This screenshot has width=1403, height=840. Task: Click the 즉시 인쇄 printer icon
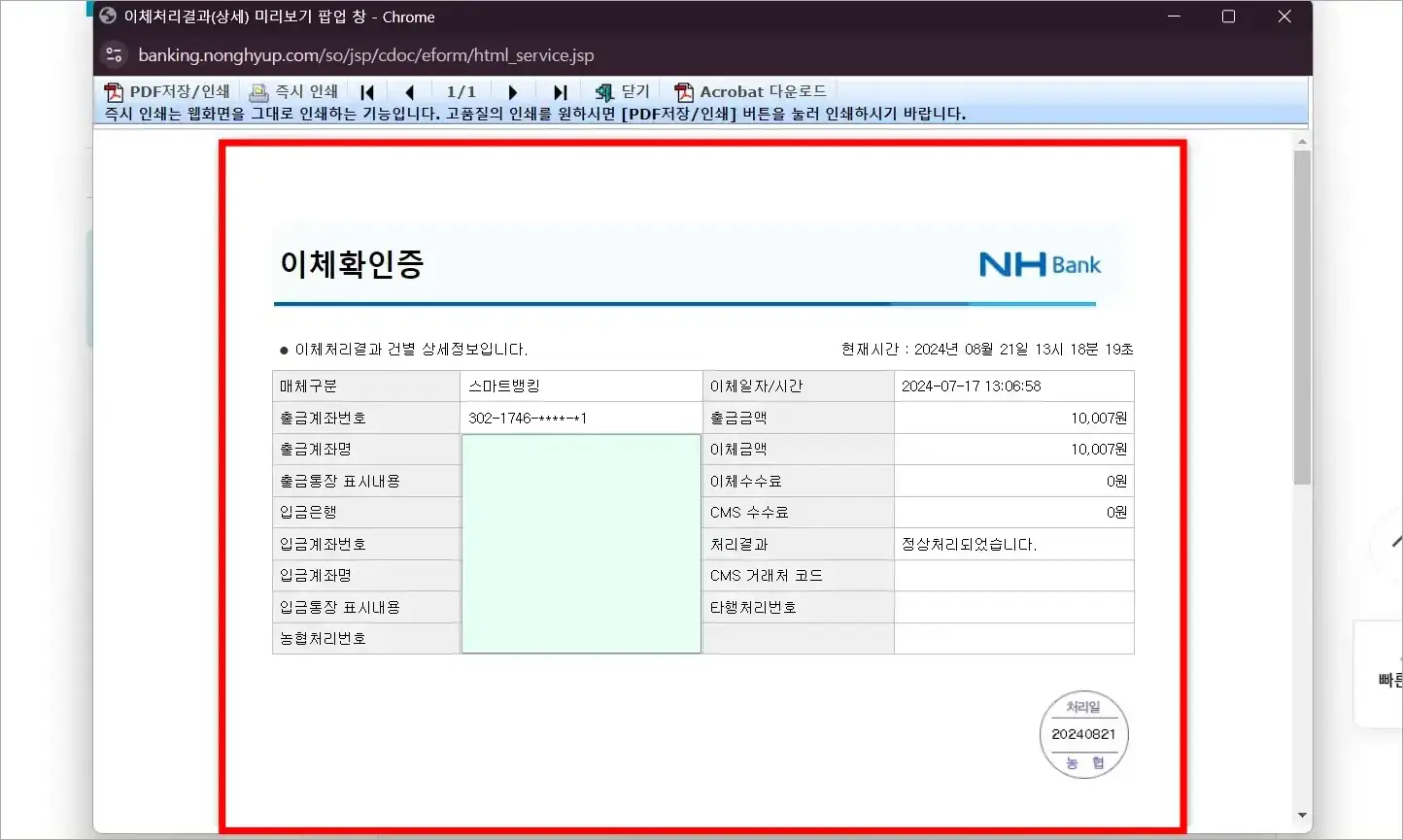pyautogui.click(x=257, y=90)
